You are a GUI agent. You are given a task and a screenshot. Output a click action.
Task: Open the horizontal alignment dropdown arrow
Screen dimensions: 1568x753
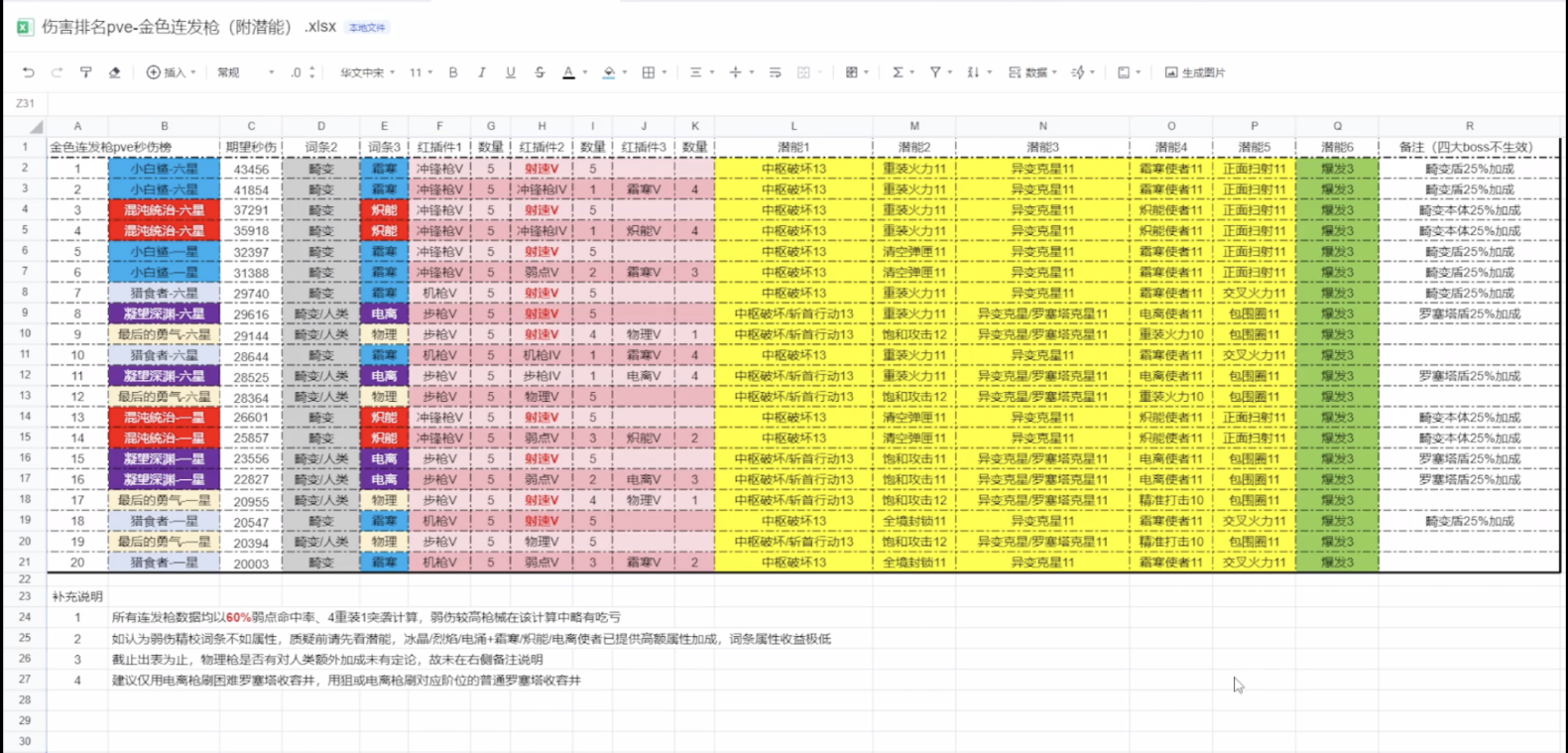pos(711,72)
